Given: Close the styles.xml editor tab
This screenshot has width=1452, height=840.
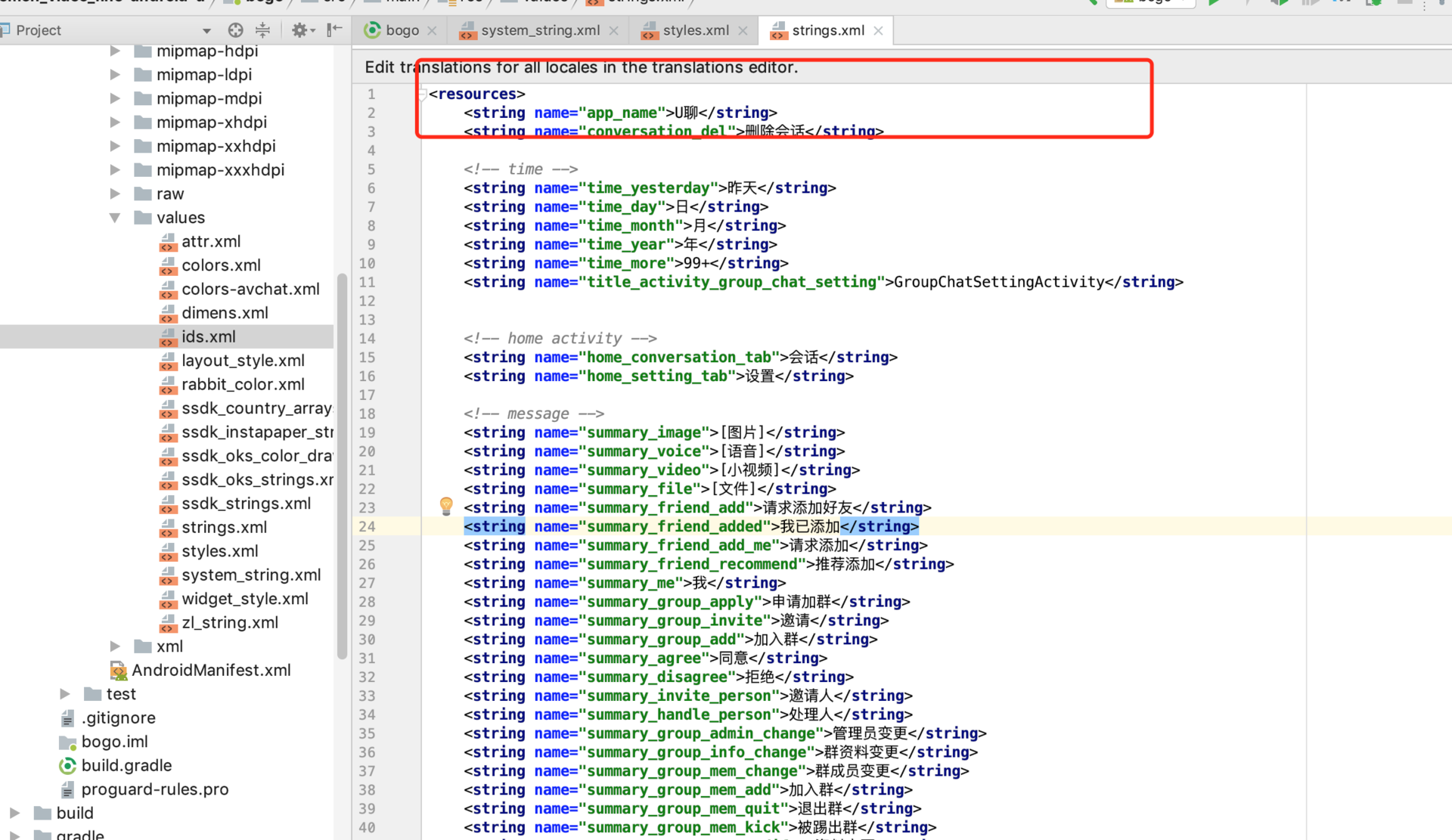Looking at the screenshot, I should click(x=743, y=31).
